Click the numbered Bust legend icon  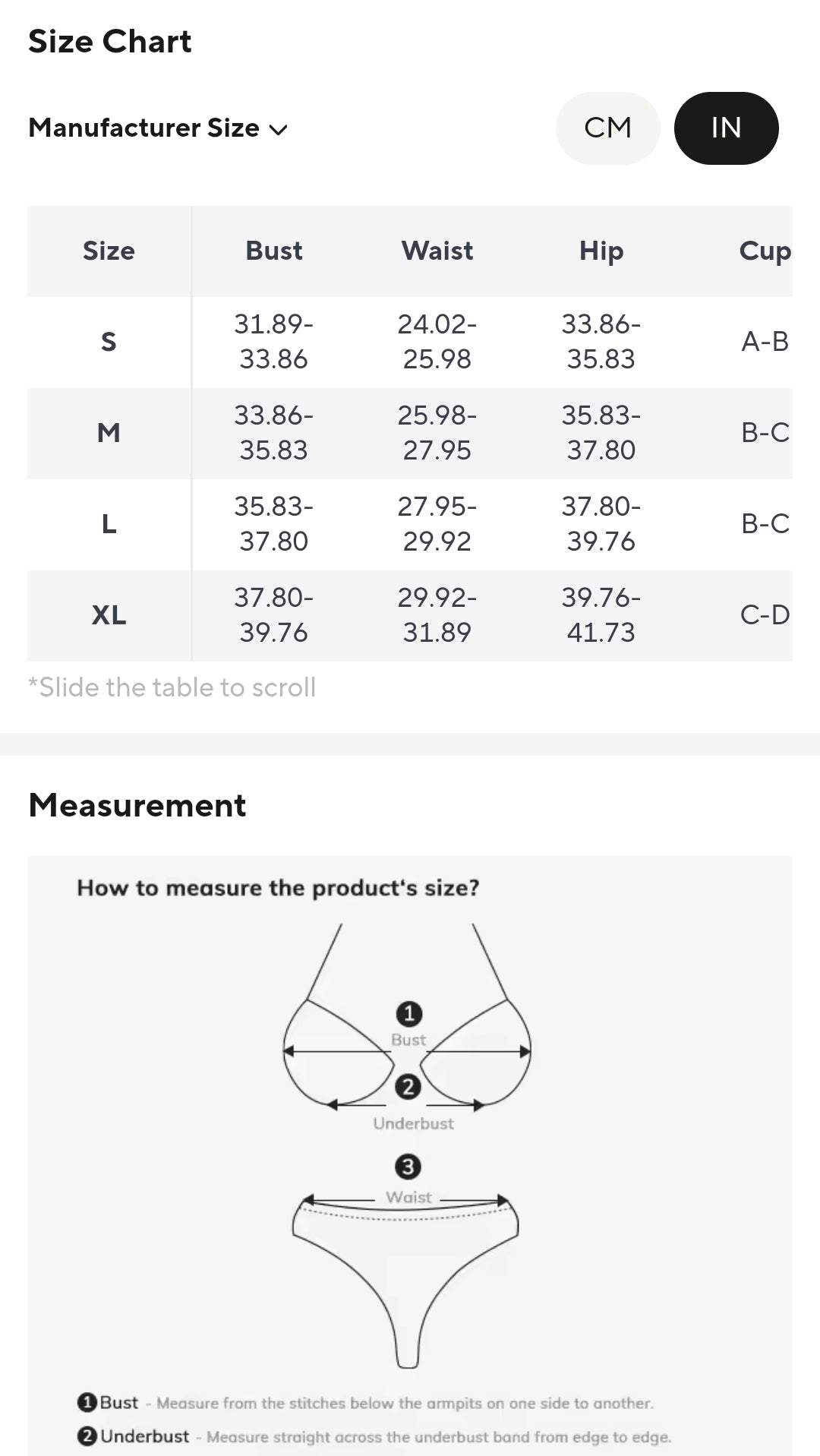[x=87, y=1402]
